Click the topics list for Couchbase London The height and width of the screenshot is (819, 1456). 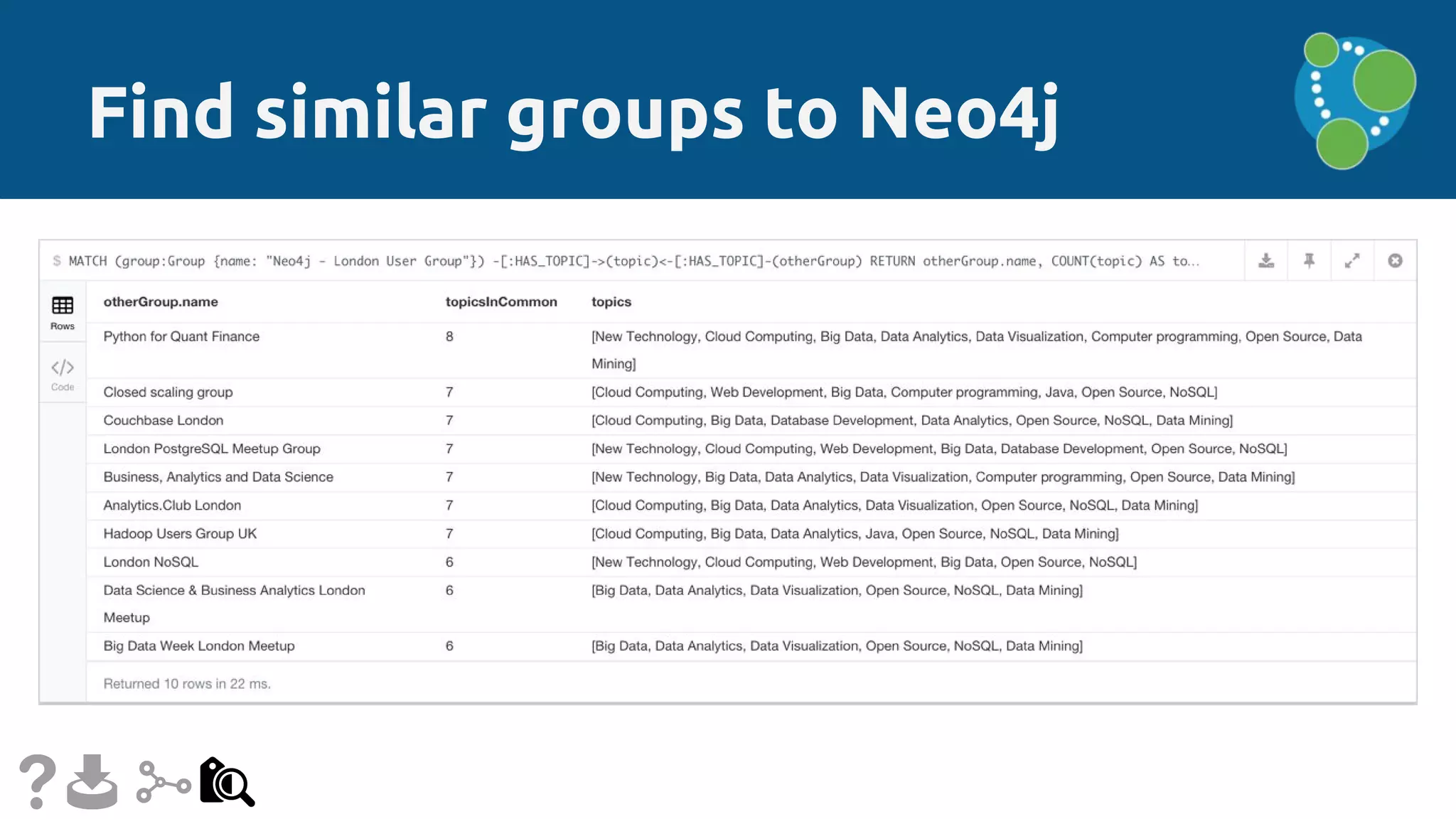tap(912, 420)
